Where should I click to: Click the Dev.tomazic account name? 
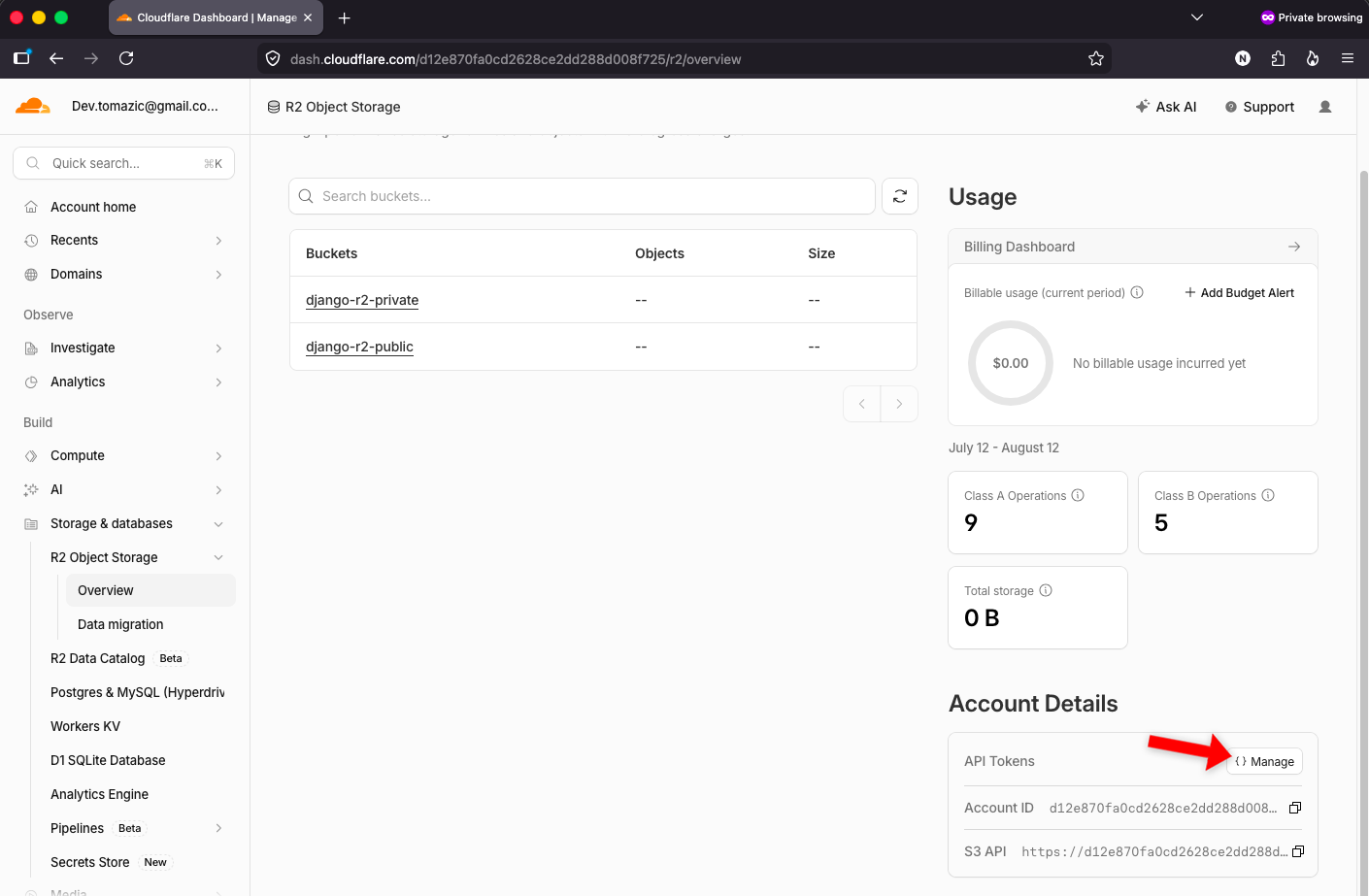[145, 106]
